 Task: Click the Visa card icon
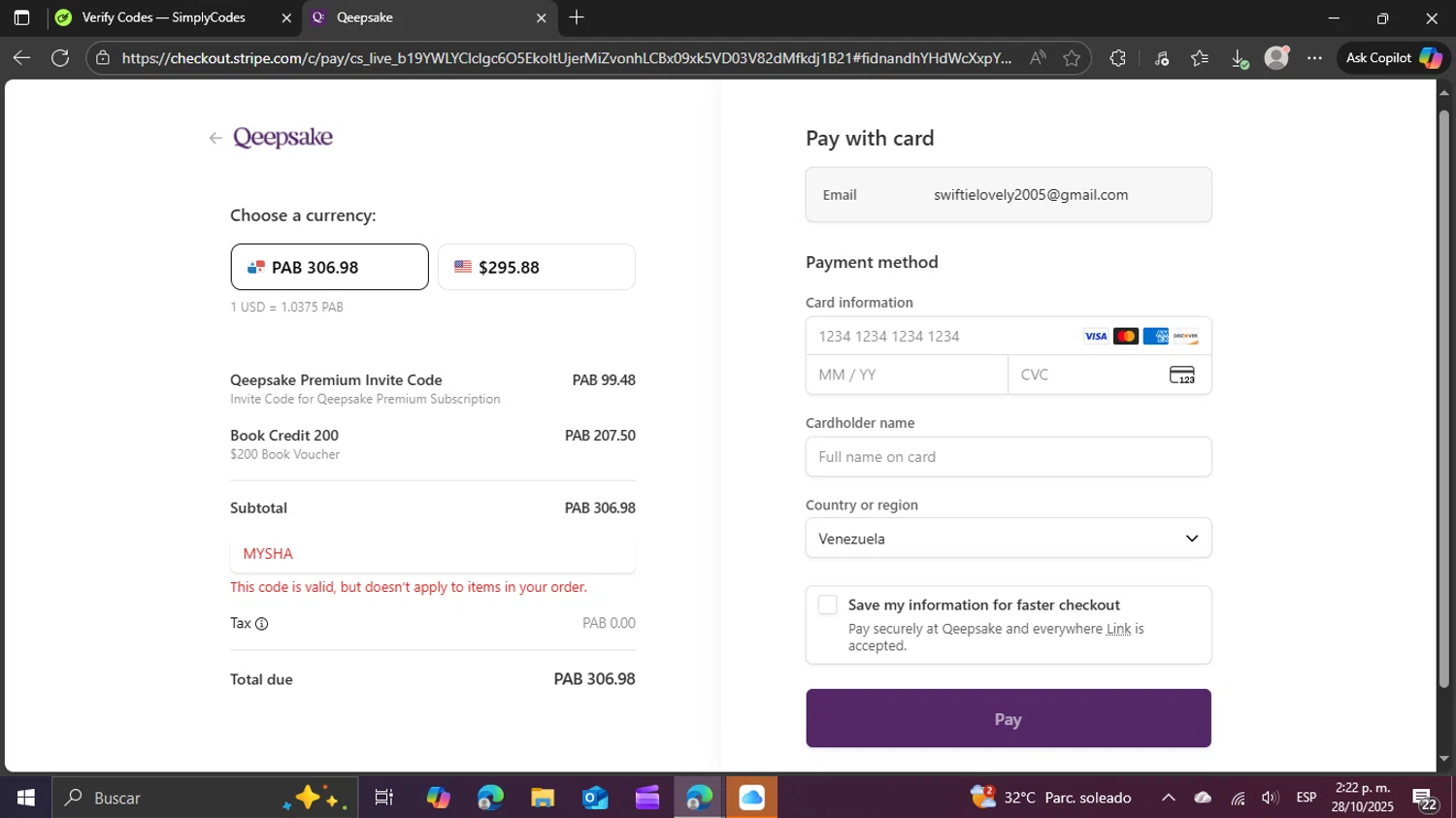(1096, 336)
